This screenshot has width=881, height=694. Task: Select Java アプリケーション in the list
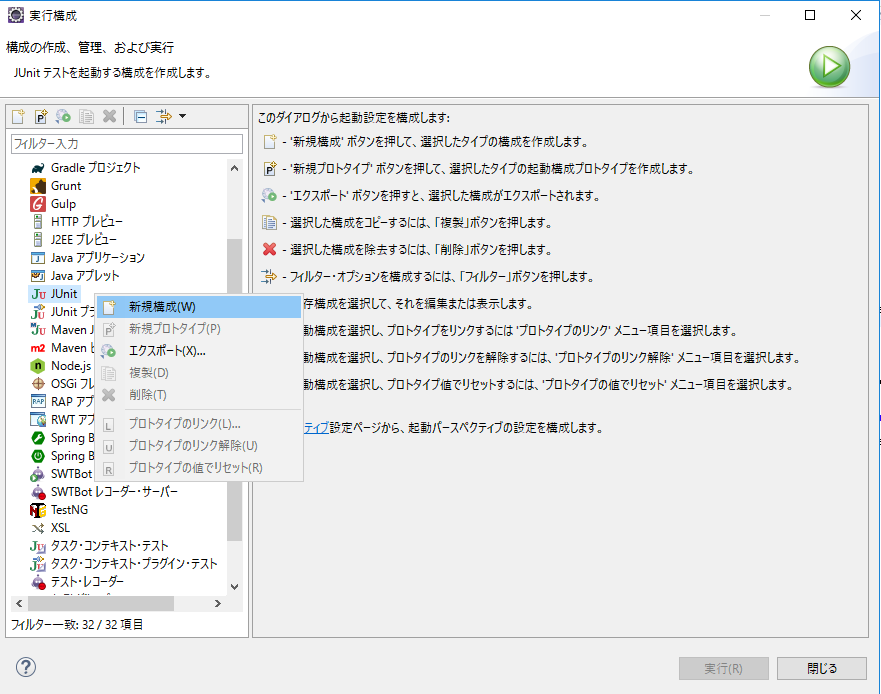(x=97, y=258)
